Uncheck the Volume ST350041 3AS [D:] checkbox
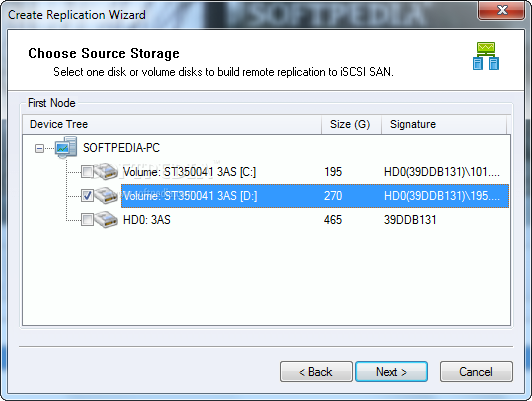 pos(87,196)
